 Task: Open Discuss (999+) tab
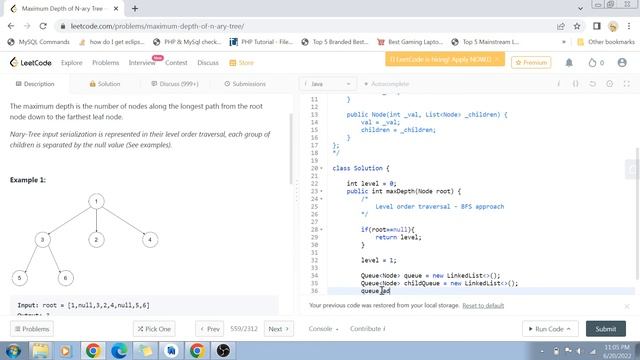tap(175, 84)
